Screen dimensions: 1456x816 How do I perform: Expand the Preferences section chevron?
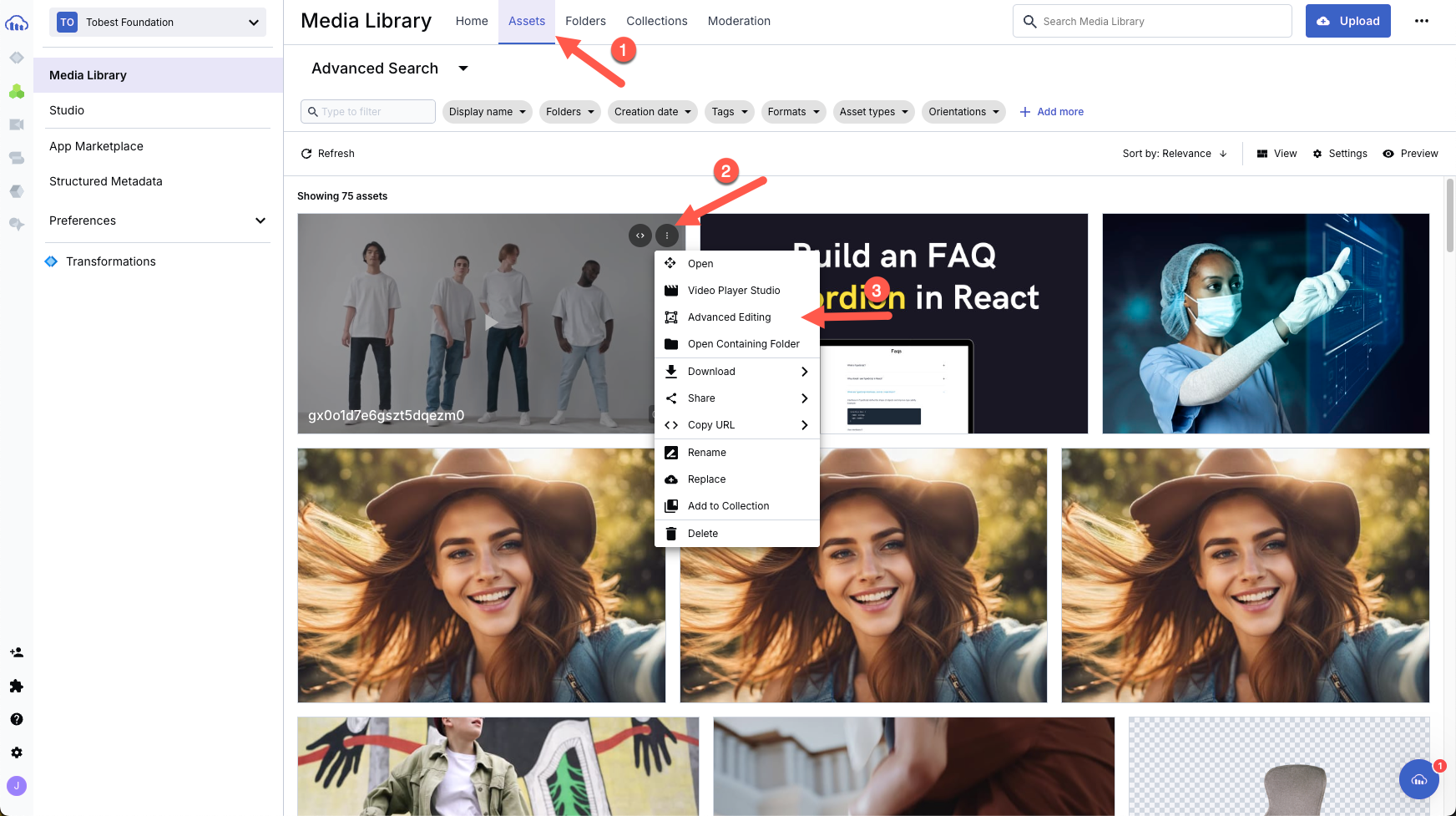click(260, 220)
